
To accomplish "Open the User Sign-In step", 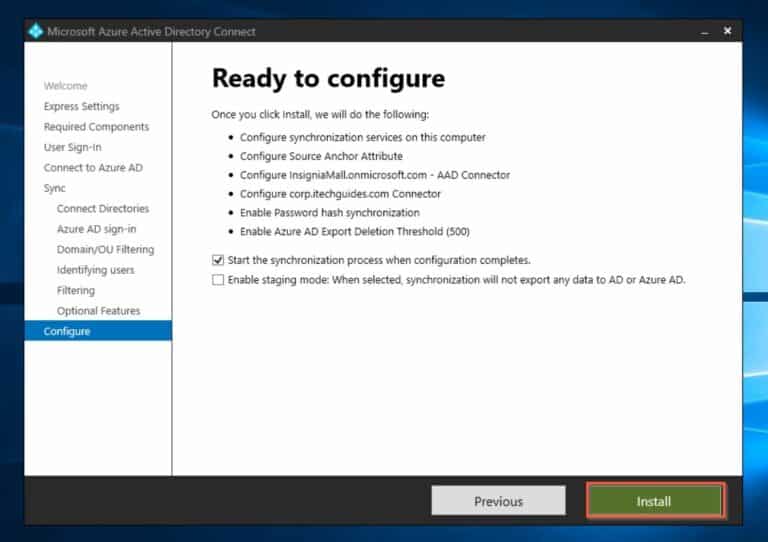I will point(72,147).
